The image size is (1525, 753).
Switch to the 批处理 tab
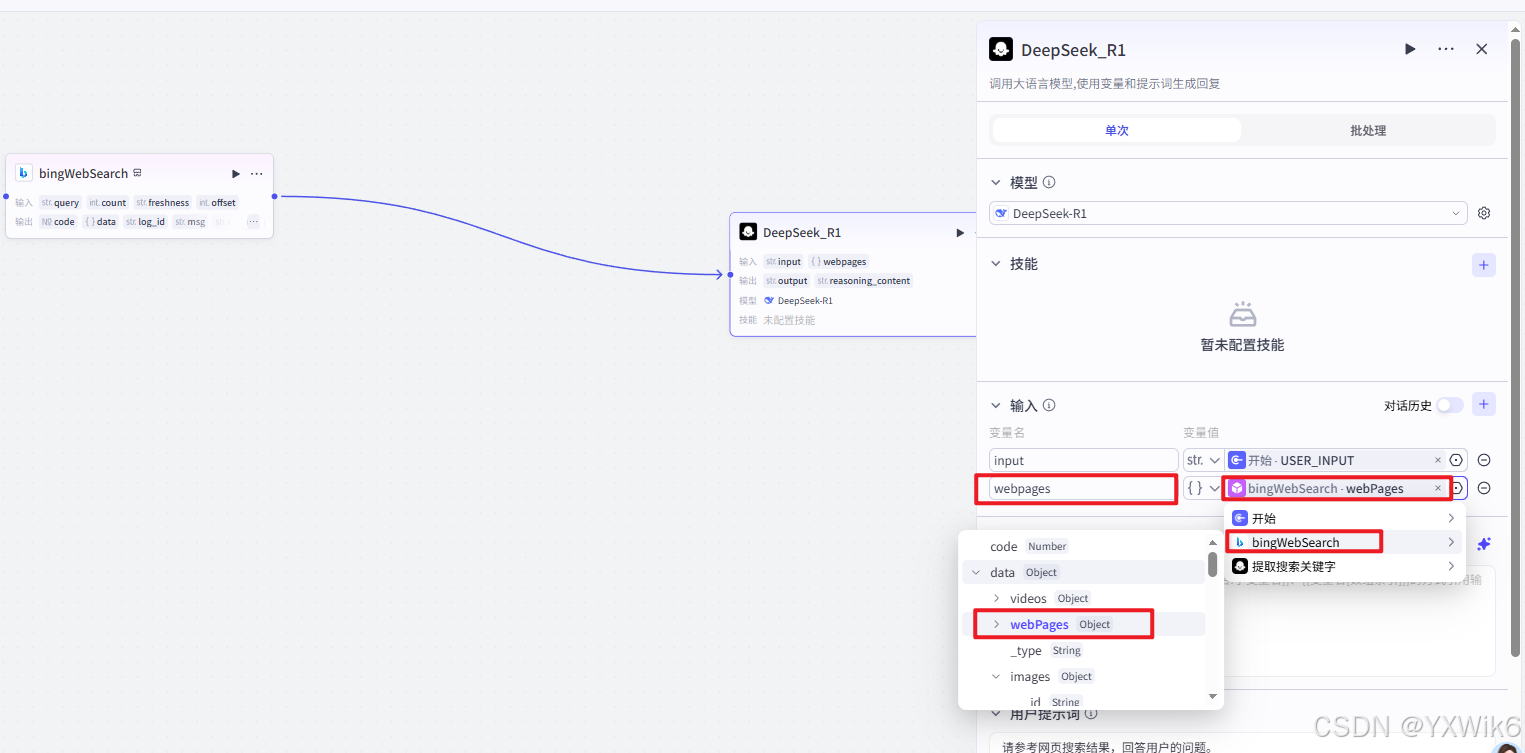tap(1368, 130)
